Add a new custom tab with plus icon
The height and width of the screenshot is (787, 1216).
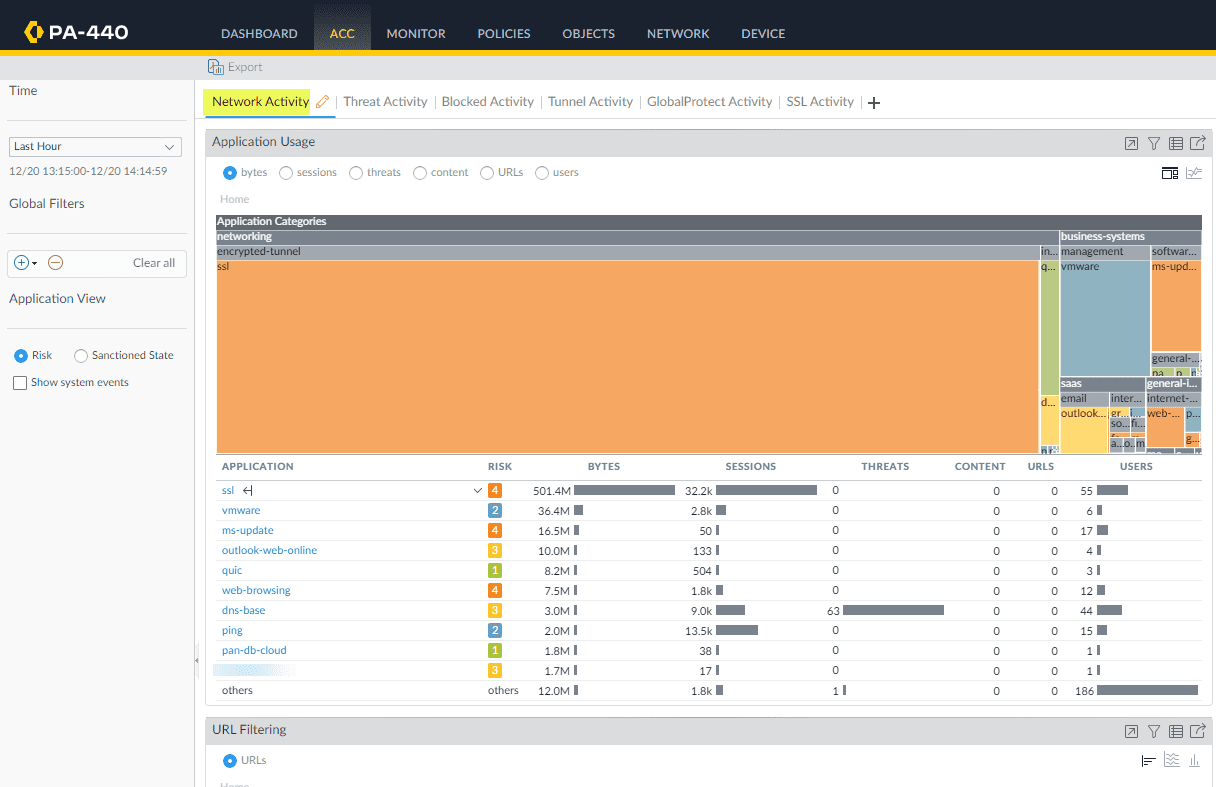(874, 103)
